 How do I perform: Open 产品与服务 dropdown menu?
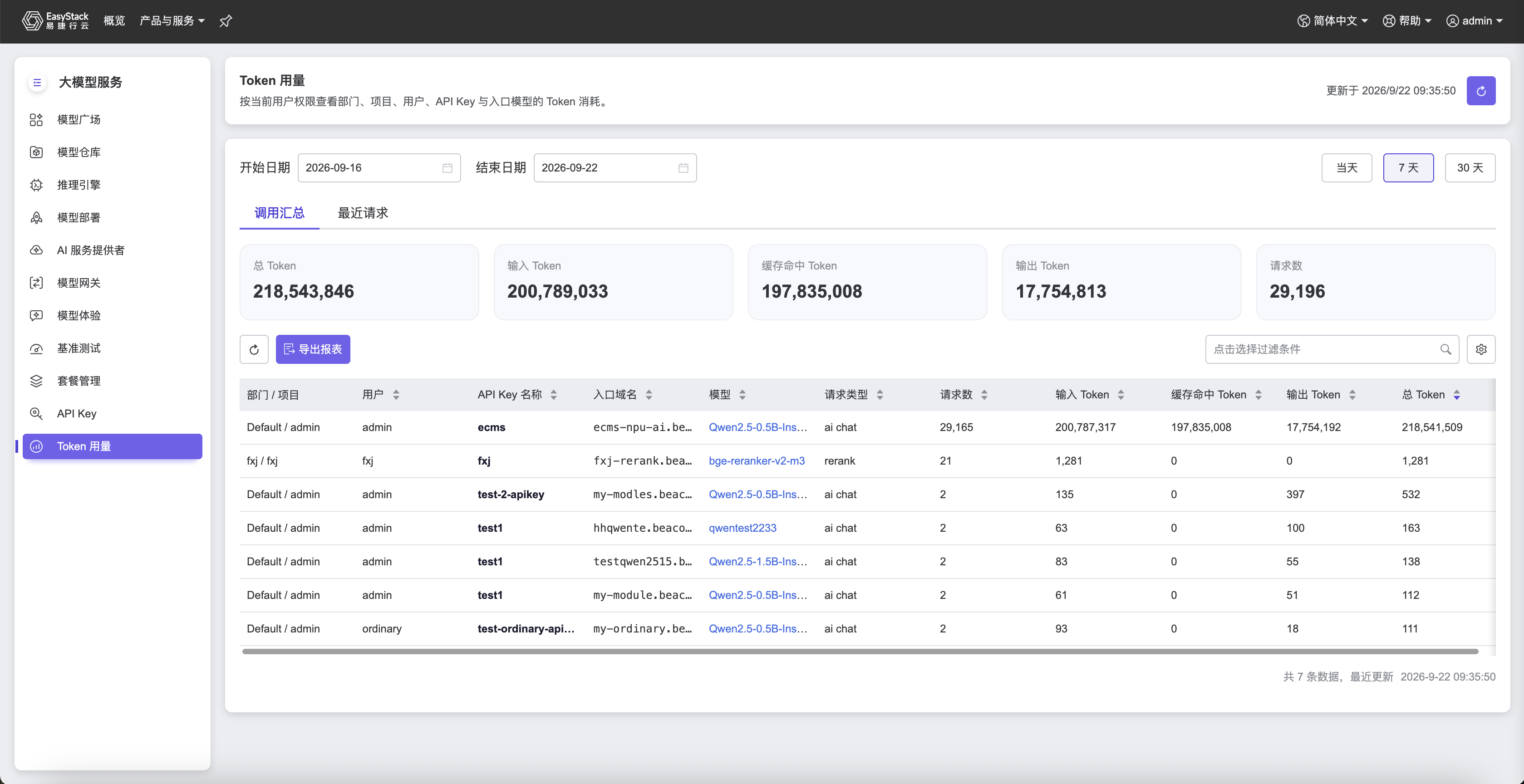pos(172,21)
